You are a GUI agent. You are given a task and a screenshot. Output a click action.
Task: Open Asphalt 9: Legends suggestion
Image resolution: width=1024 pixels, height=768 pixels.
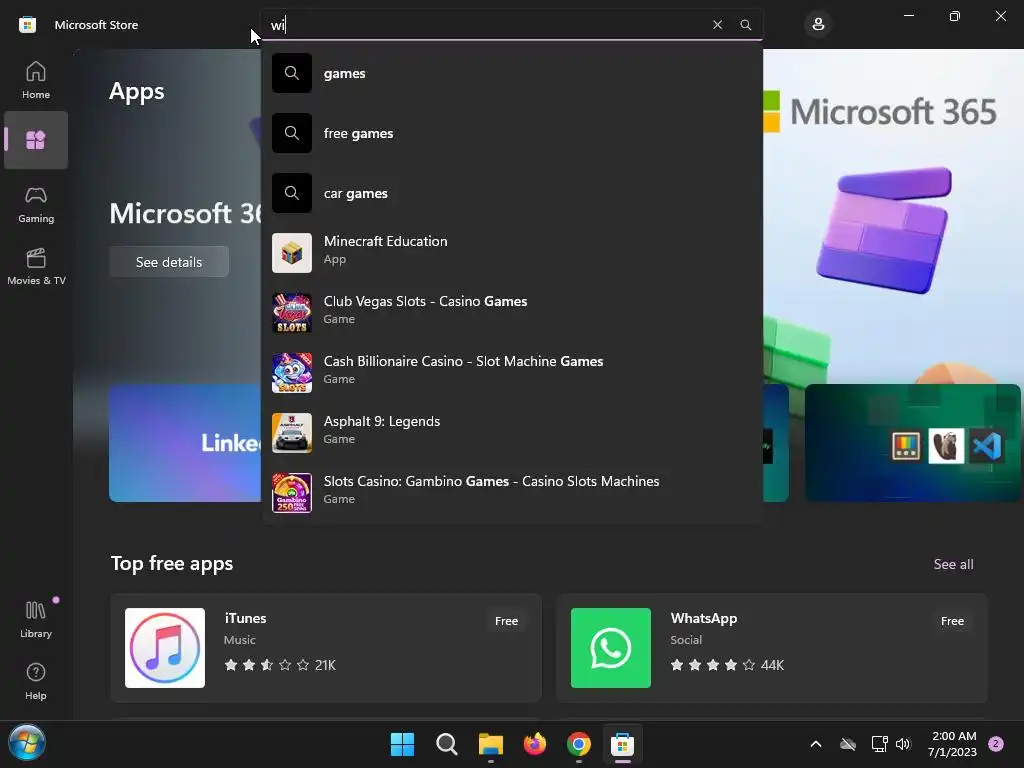[x=512, y=433]
